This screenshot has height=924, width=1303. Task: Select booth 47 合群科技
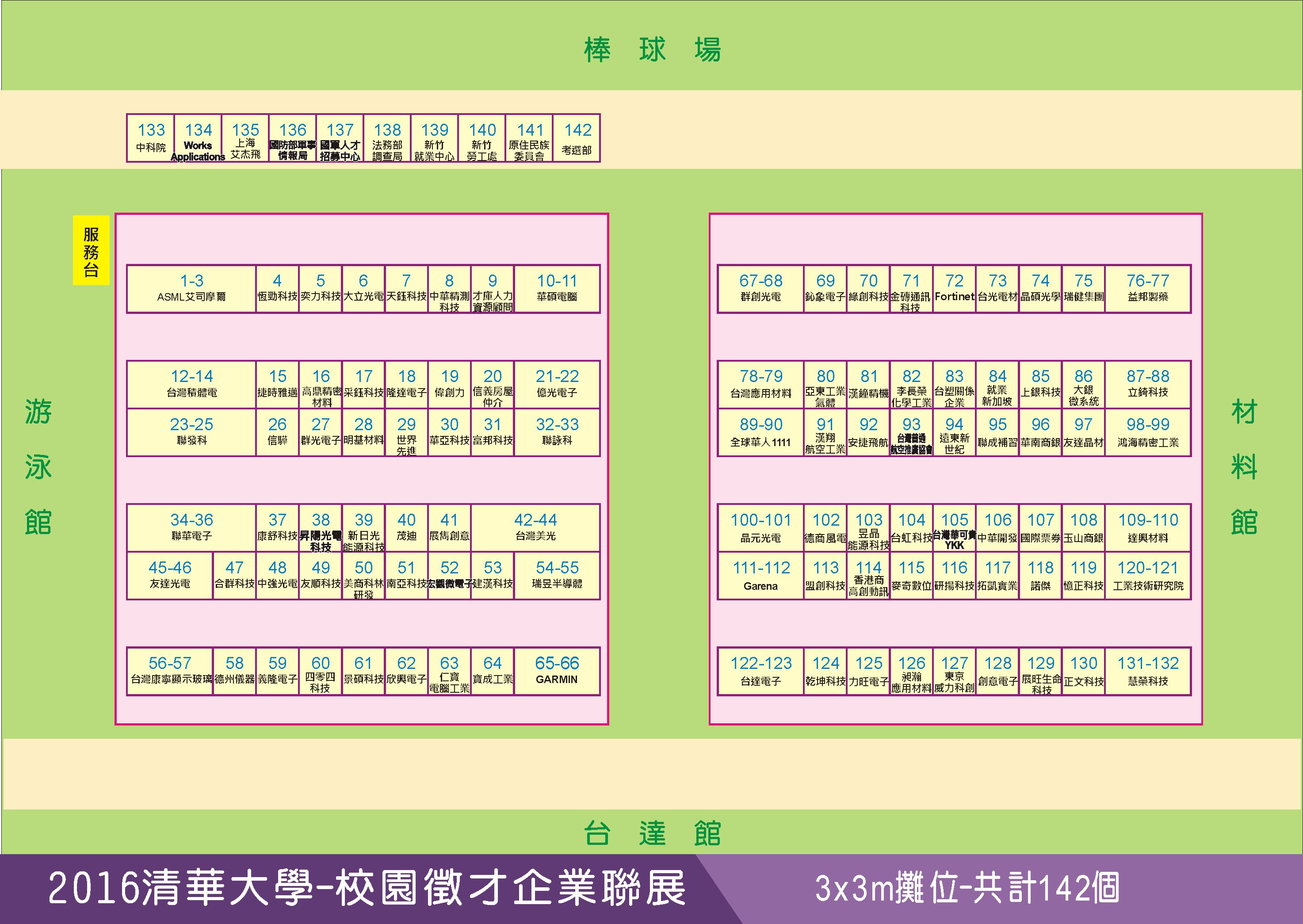[x=234, y=575]
